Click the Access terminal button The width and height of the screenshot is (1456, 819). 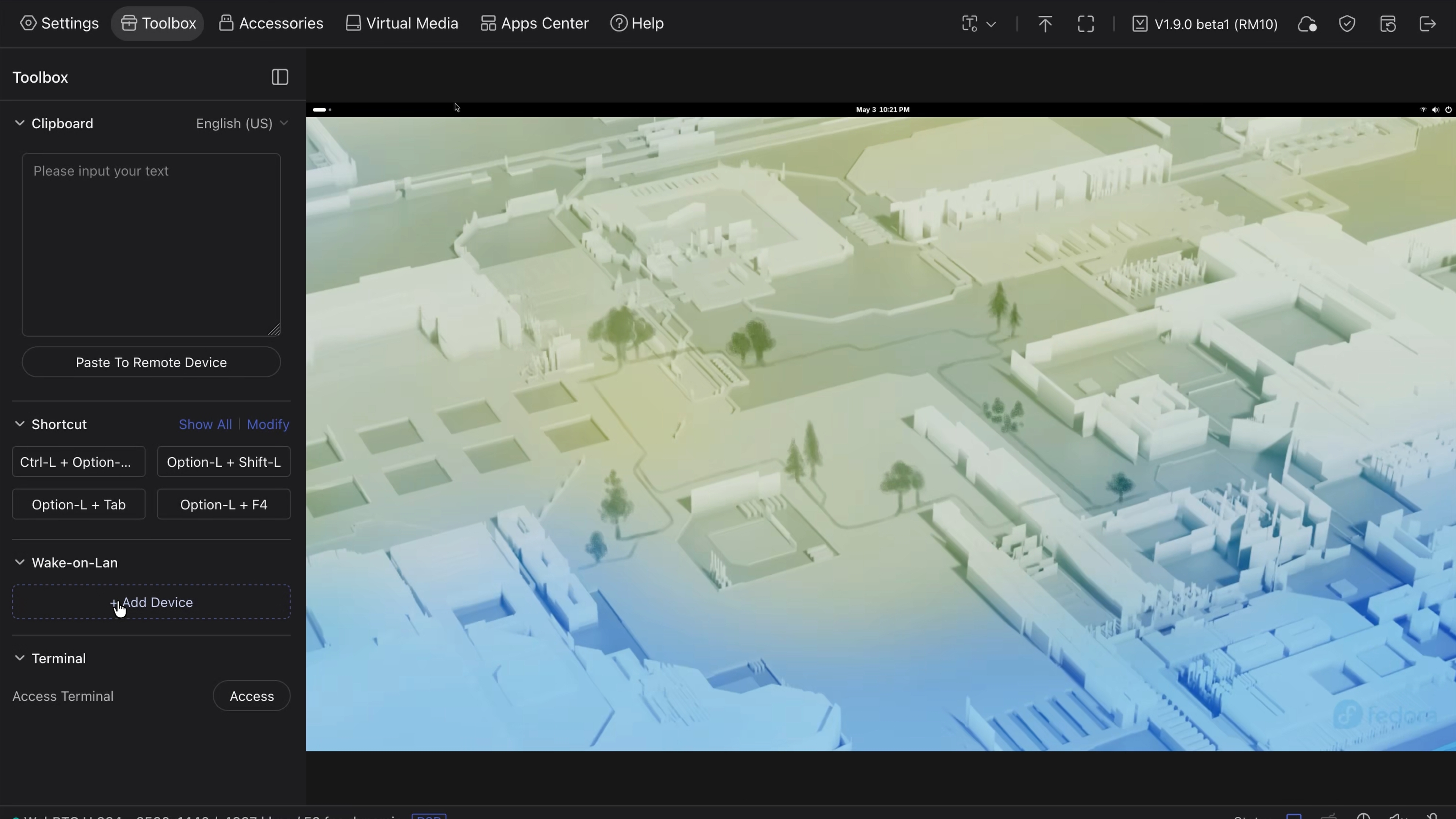[251, 696]
